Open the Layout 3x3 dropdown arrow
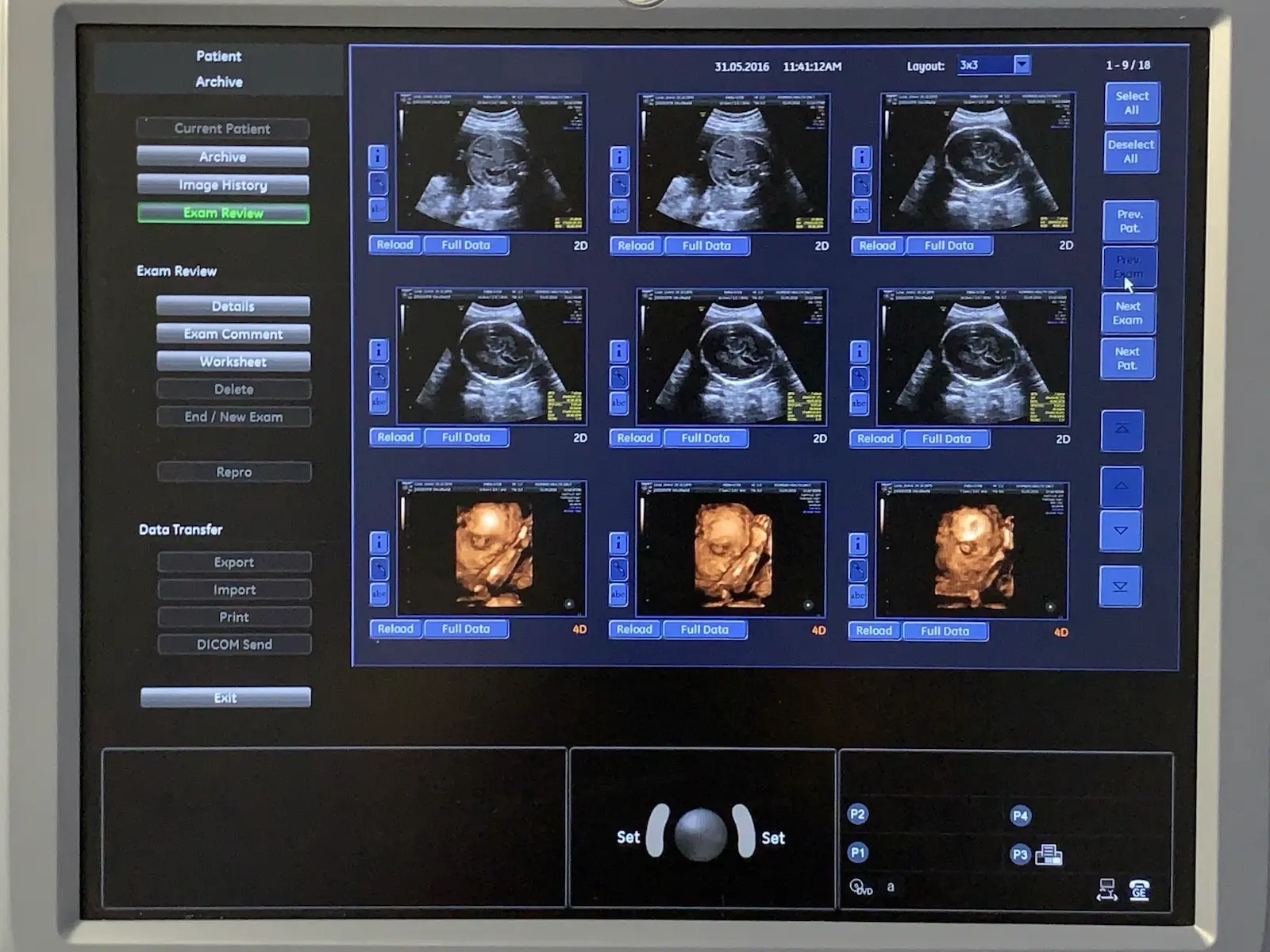The width and height of the screenshot is (1270, 952). [1022, 65]
